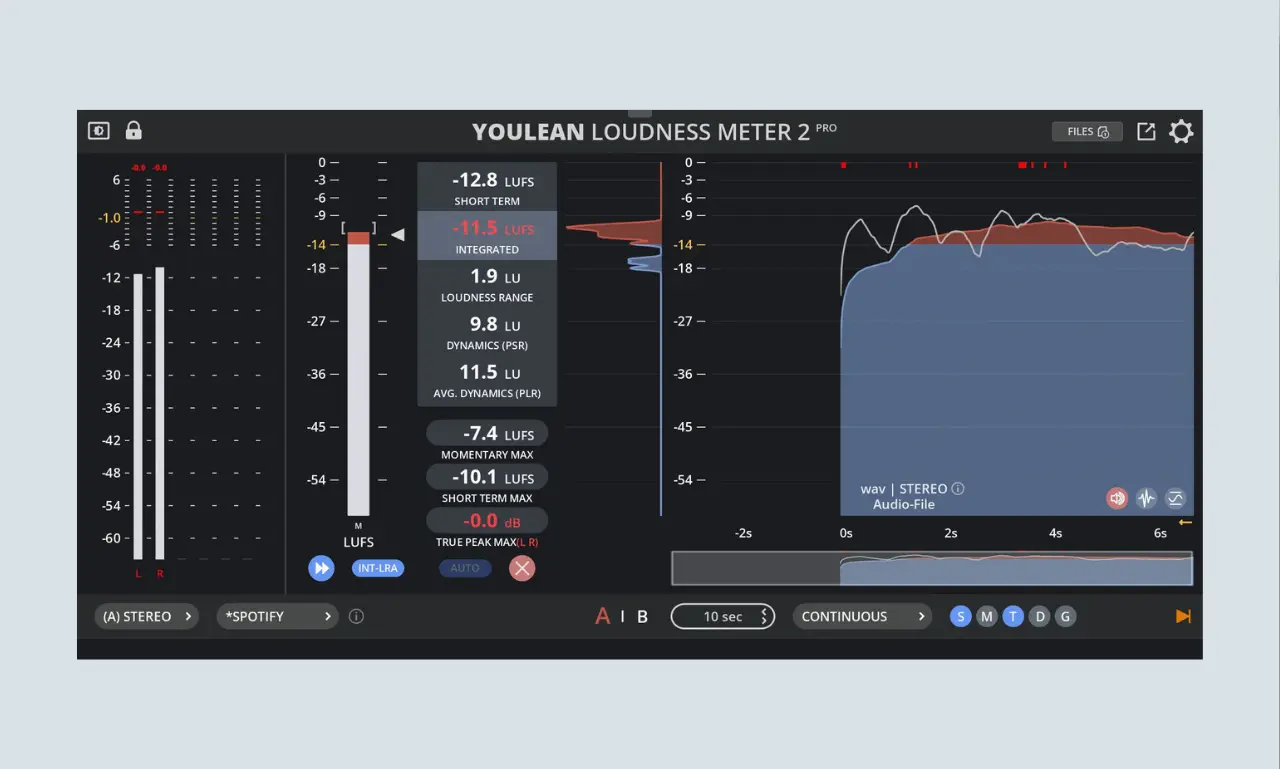Click the history overview timeline strip

(932, 568)
